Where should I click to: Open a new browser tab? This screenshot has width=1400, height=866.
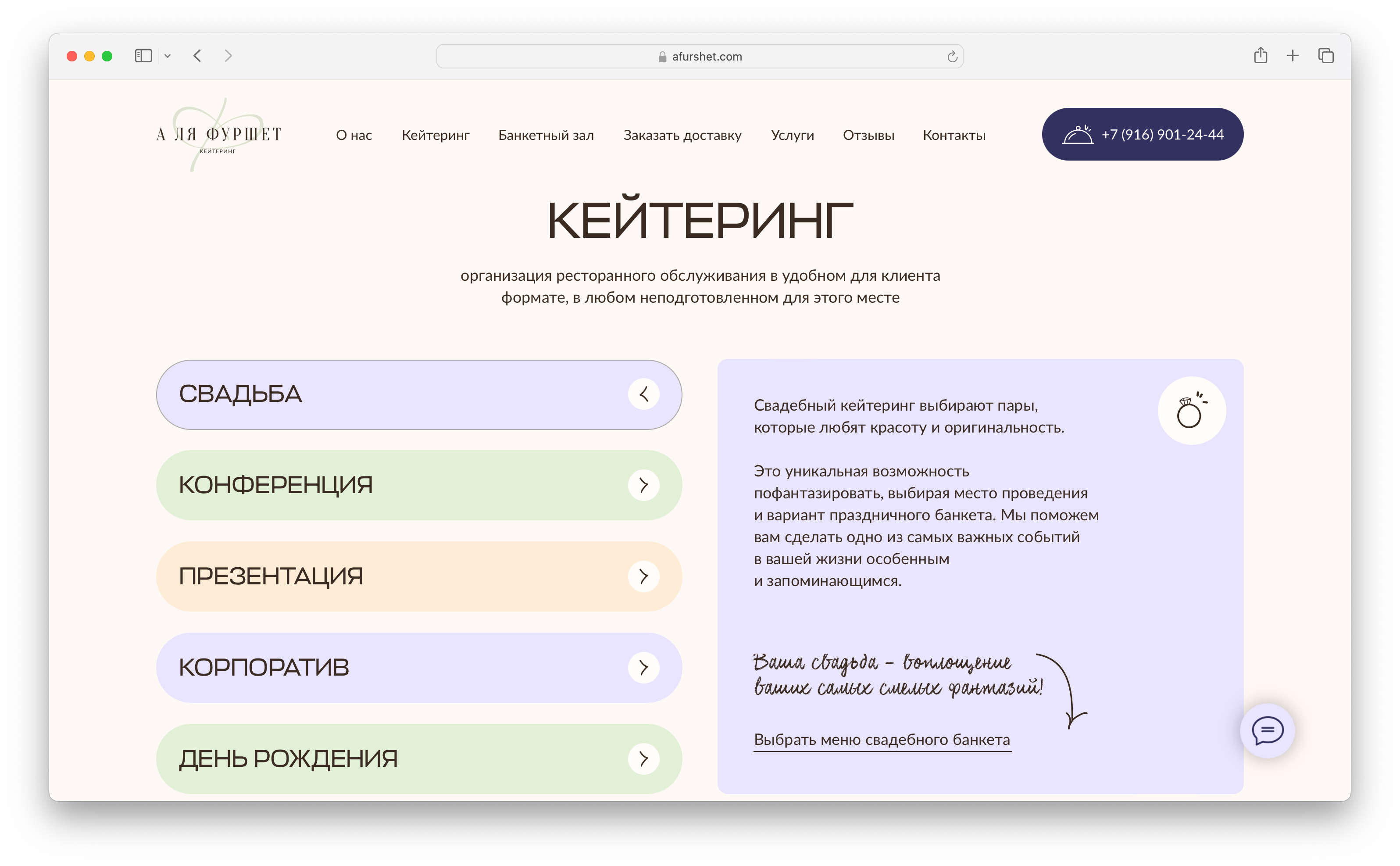[1293, 56]
